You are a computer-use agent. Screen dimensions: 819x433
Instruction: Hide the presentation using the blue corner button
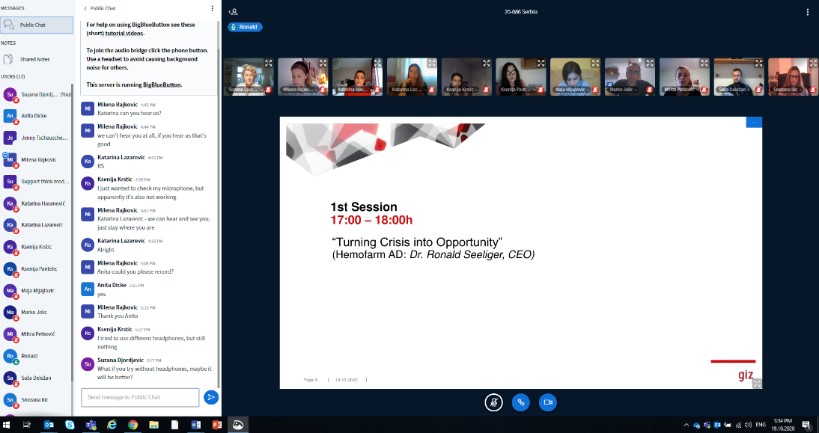tap(754, 122)
